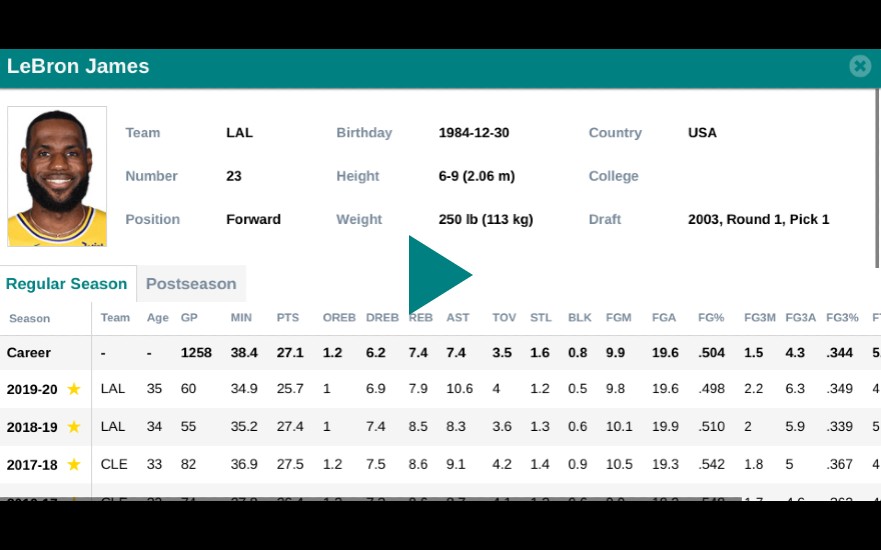Select the Career row label

(x=29, y=353)
